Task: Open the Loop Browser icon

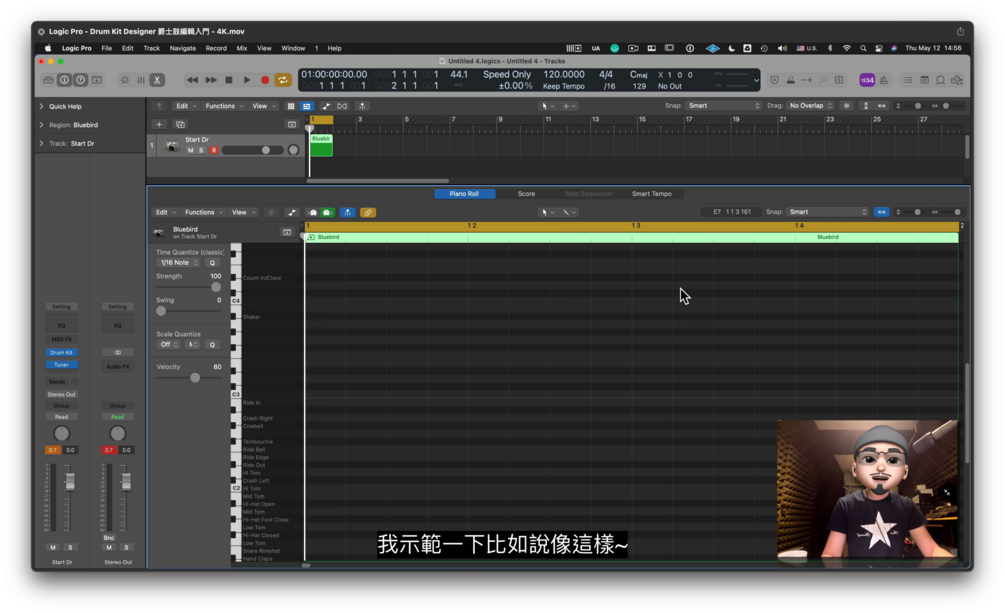Action: point(940,80)
